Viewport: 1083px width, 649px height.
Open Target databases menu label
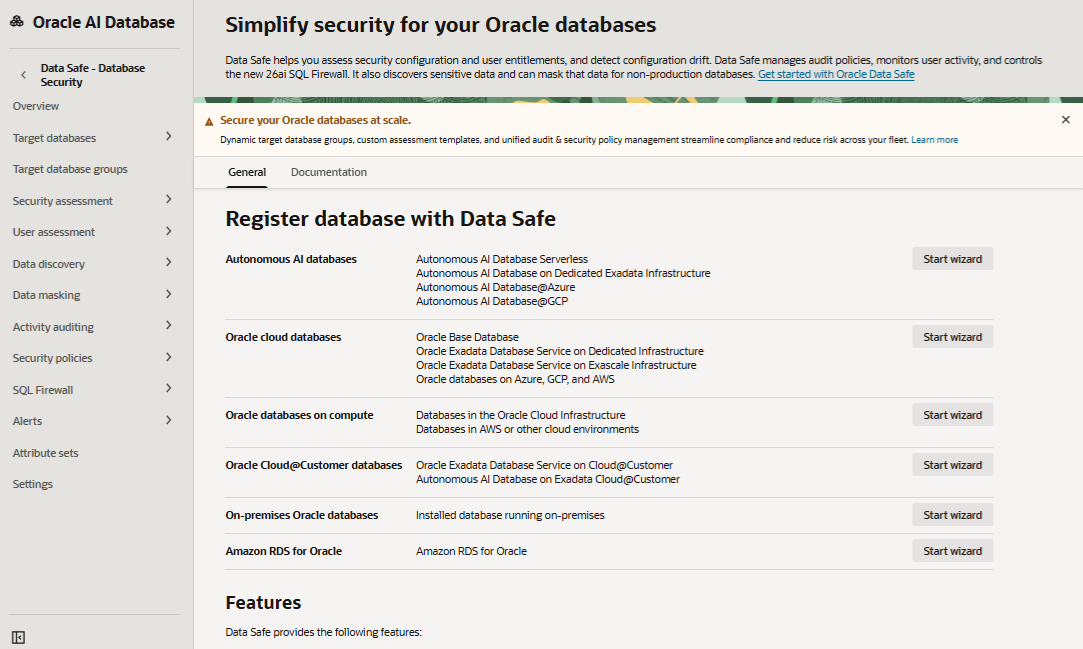[x=55, y=138]
